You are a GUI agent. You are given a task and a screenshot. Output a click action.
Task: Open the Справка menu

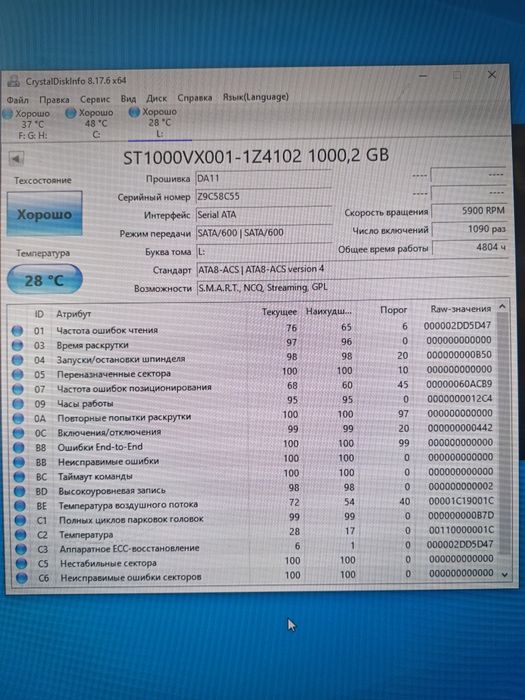[195, 97]
